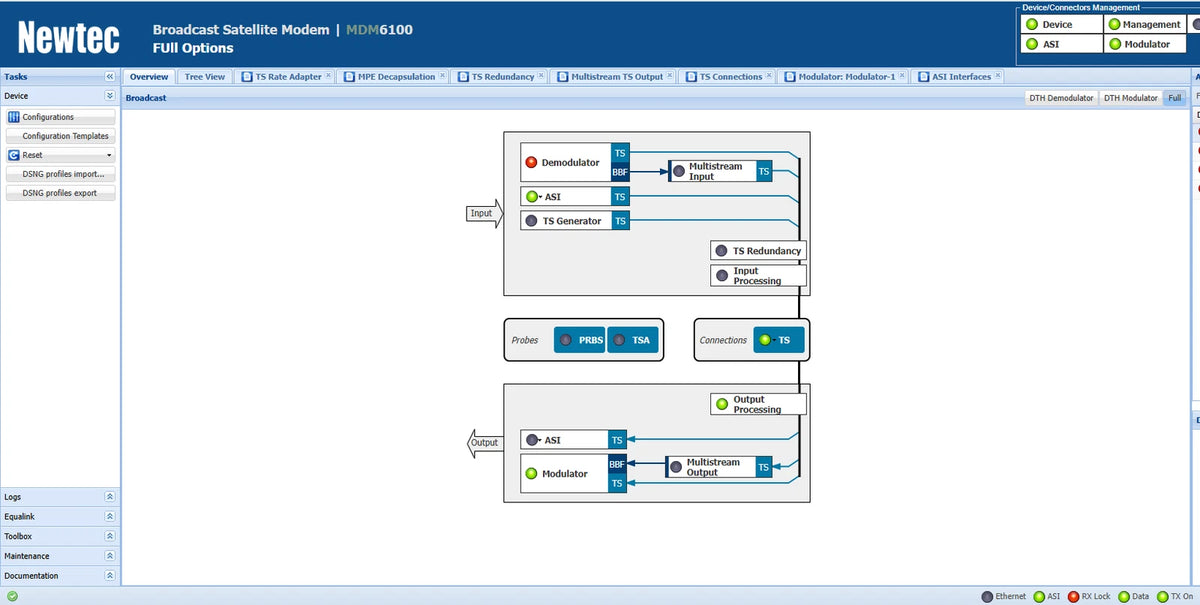Click the green Output Processing LED
The width and height of the screenshot is (1200, 605).
(722, 404)
